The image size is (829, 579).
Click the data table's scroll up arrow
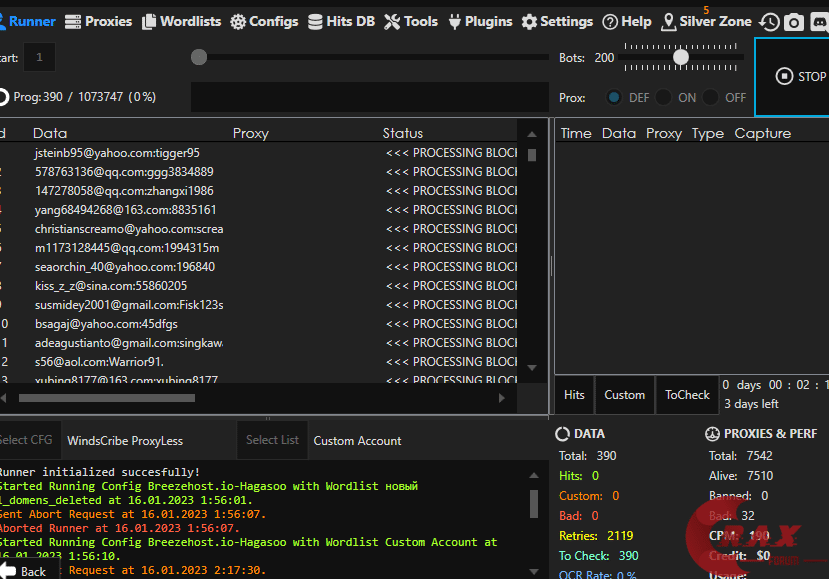click(x=532, y=133)
